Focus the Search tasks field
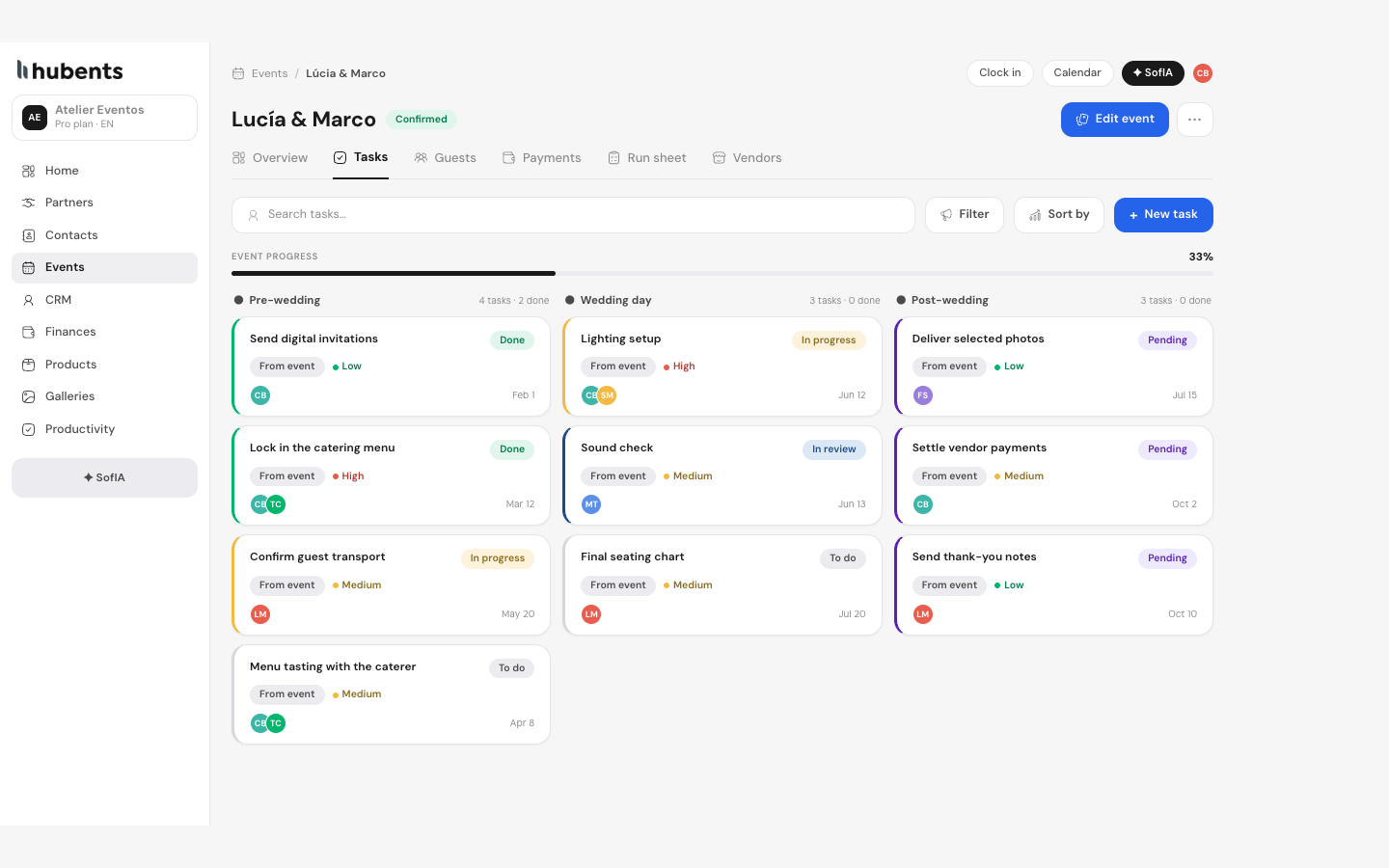 point(573,215)
